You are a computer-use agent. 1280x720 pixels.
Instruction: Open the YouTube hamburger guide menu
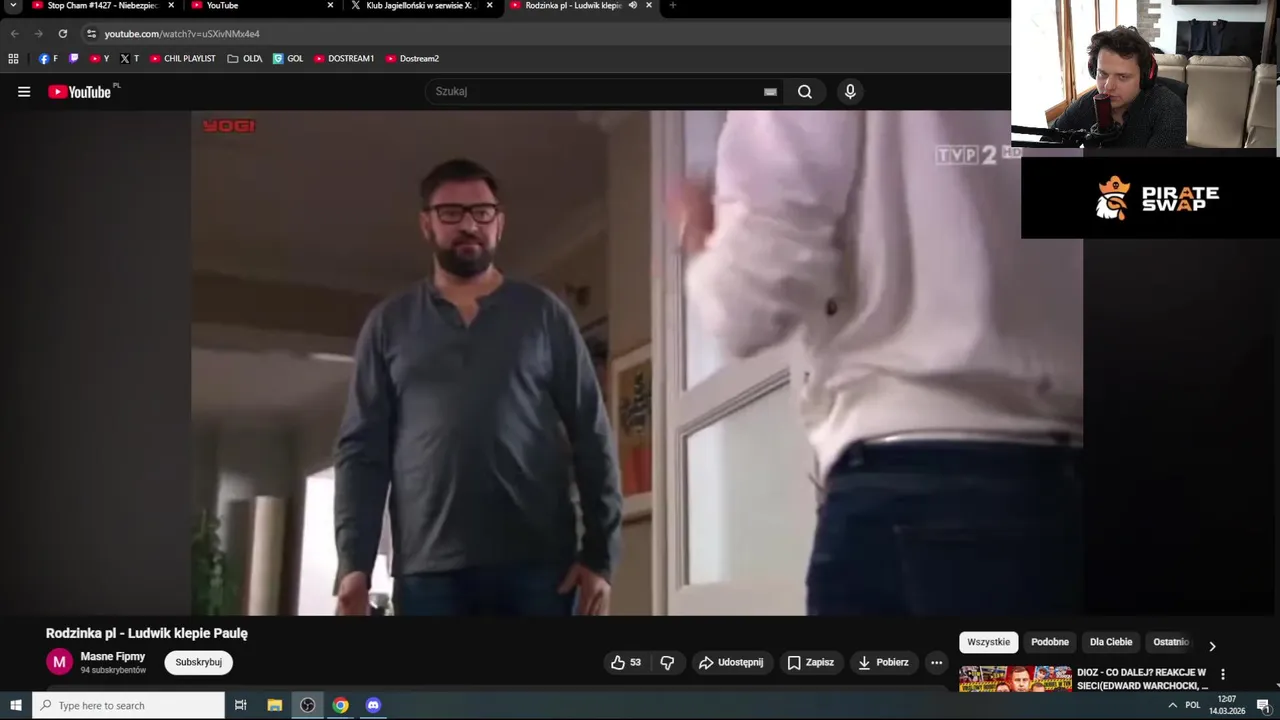[24, 92]
